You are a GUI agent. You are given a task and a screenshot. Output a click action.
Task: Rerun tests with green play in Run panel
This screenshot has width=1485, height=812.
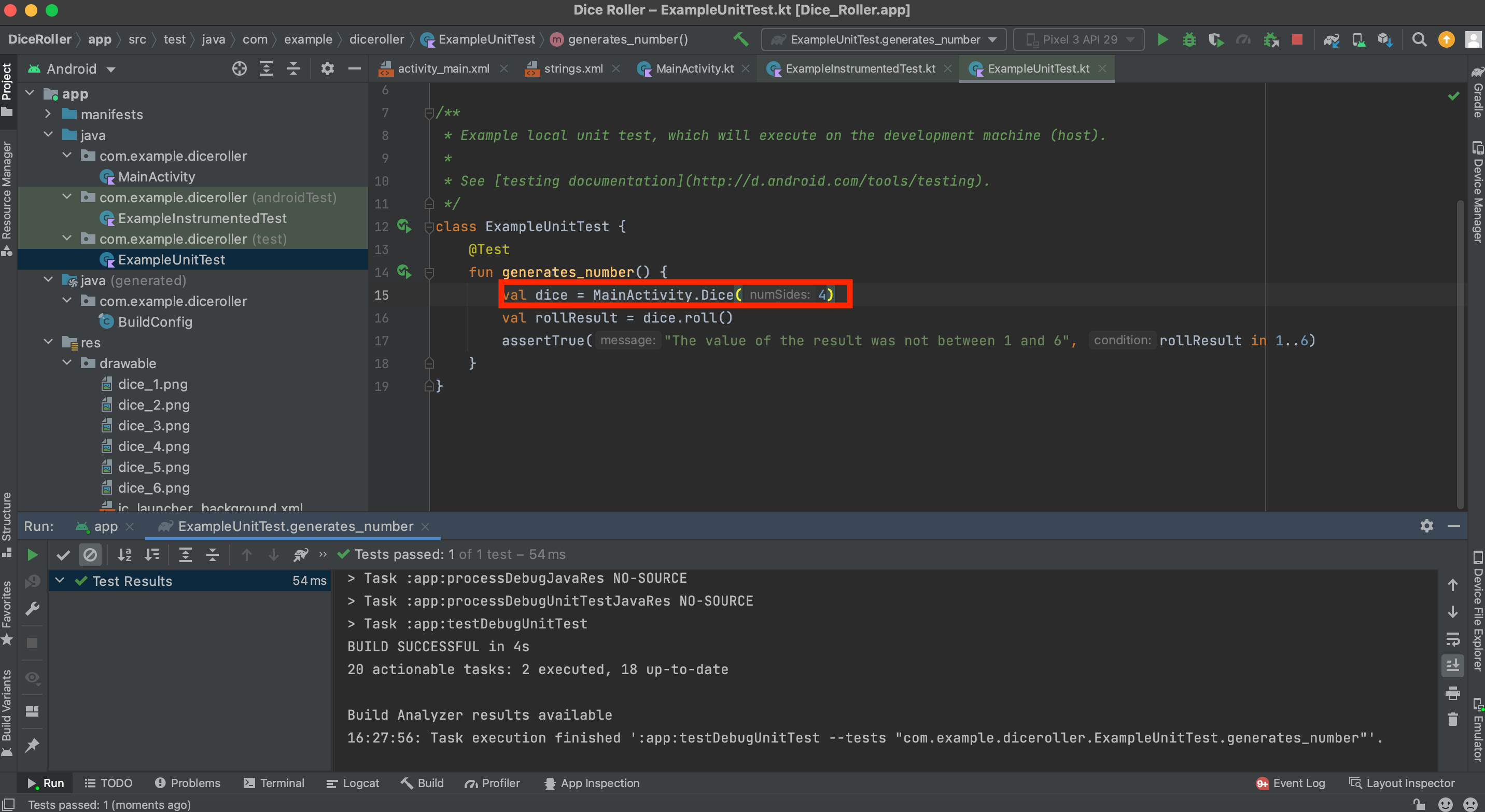click(32, 554)
